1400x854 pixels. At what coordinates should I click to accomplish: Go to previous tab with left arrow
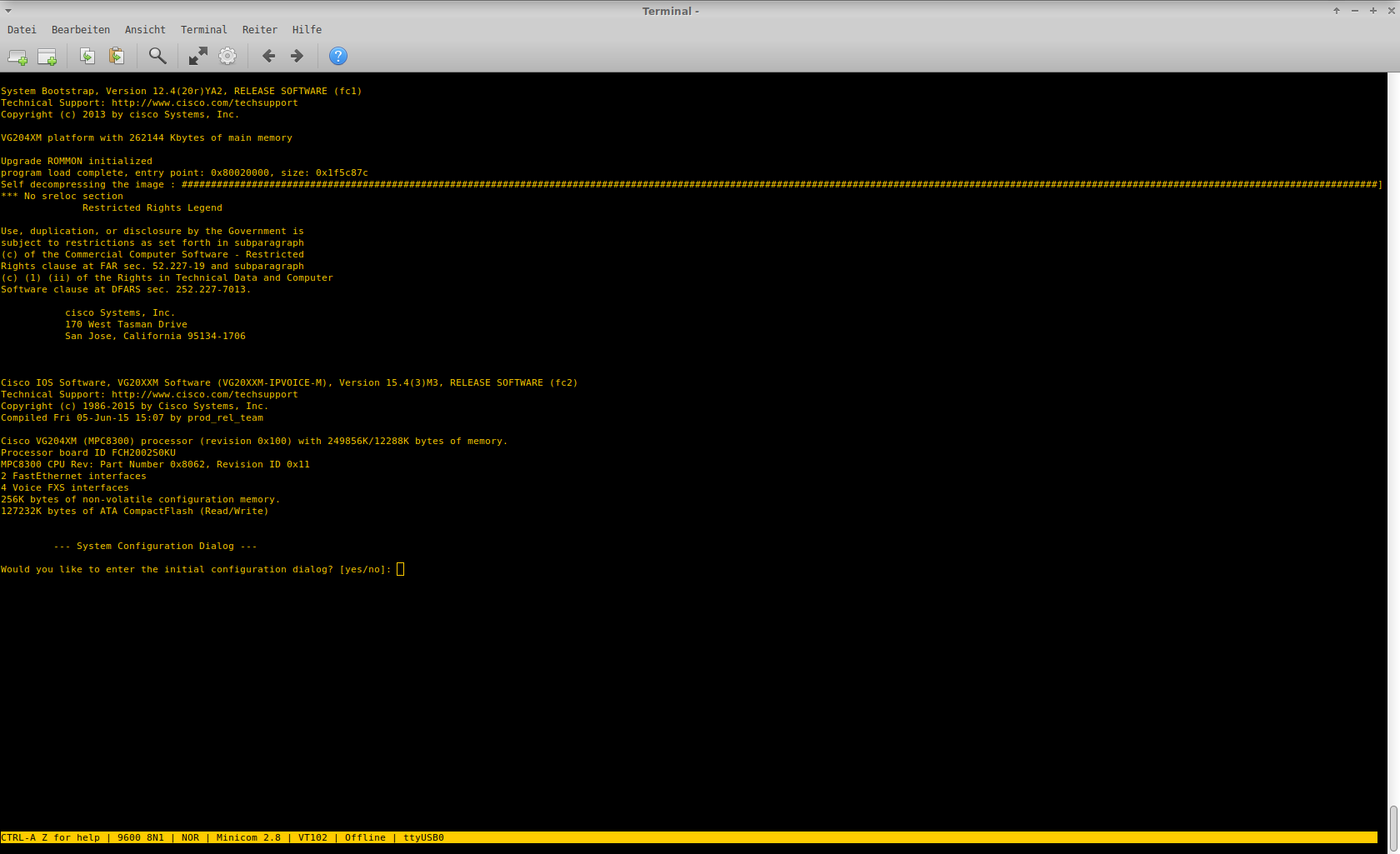[268, 56]
